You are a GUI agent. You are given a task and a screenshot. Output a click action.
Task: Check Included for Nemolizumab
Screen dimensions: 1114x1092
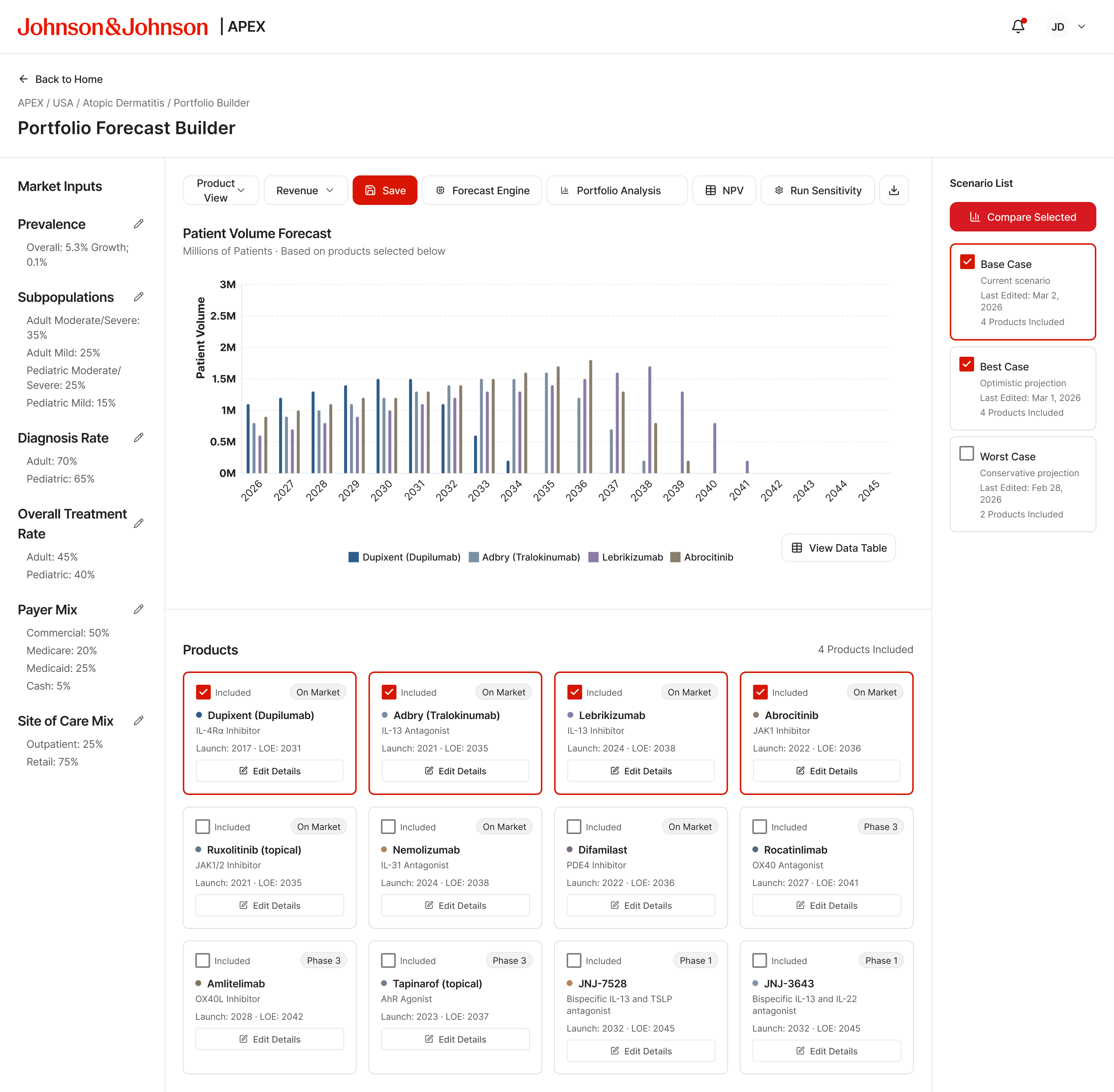(388, 826)
